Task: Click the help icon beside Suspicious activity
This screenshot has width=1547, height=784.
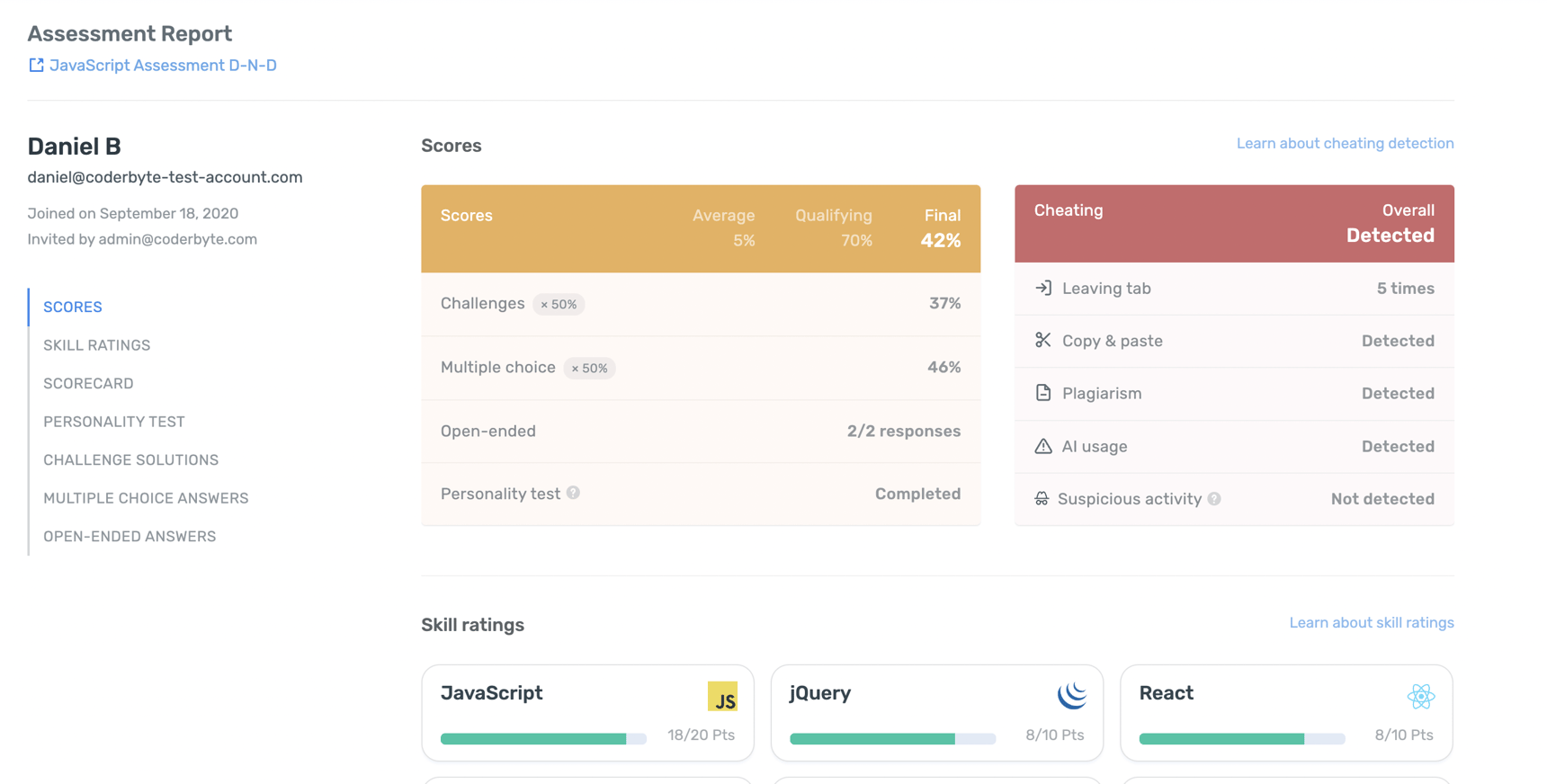Action: (1214, 499)
